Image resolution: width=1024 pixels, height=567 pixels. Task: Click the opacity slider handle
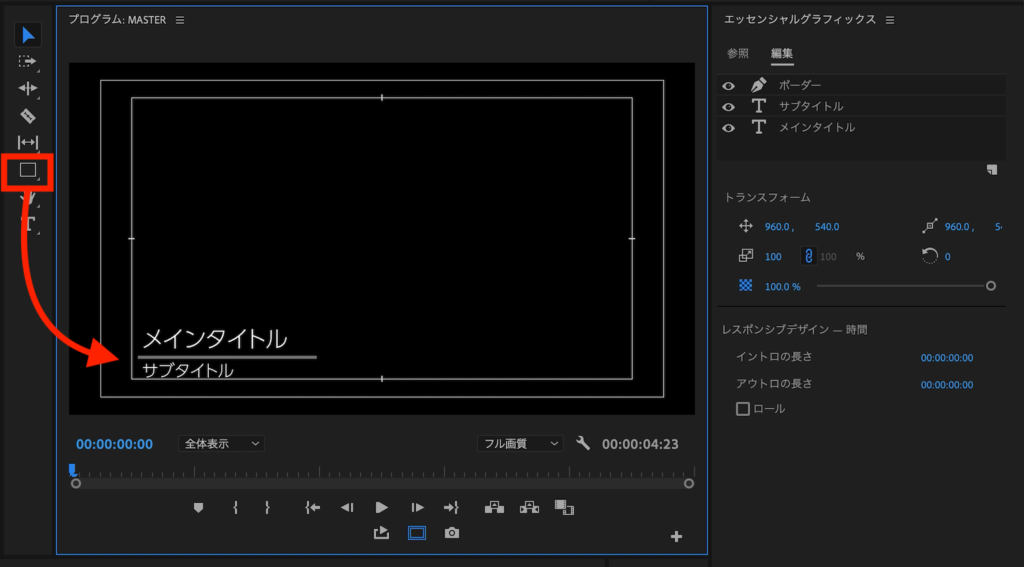[x=991, y=285]
